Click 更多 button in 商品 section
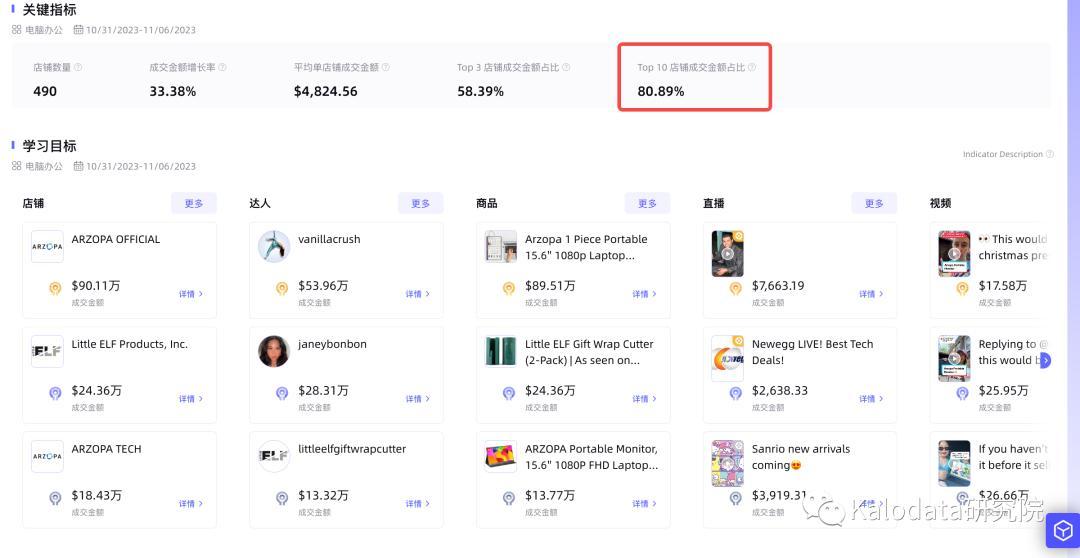 [x=647, y=203]
